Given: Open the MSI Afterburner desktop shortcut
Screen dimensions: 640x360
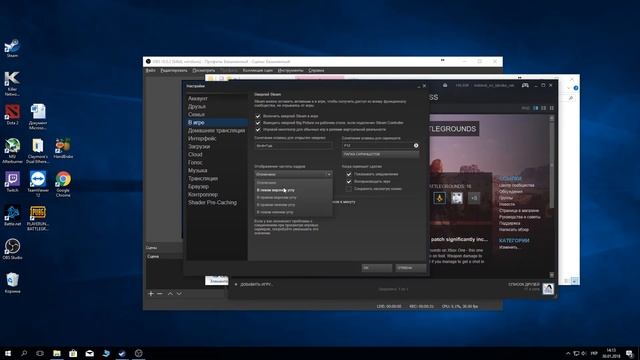Looking at the screenshot, I should coord(12,151).
